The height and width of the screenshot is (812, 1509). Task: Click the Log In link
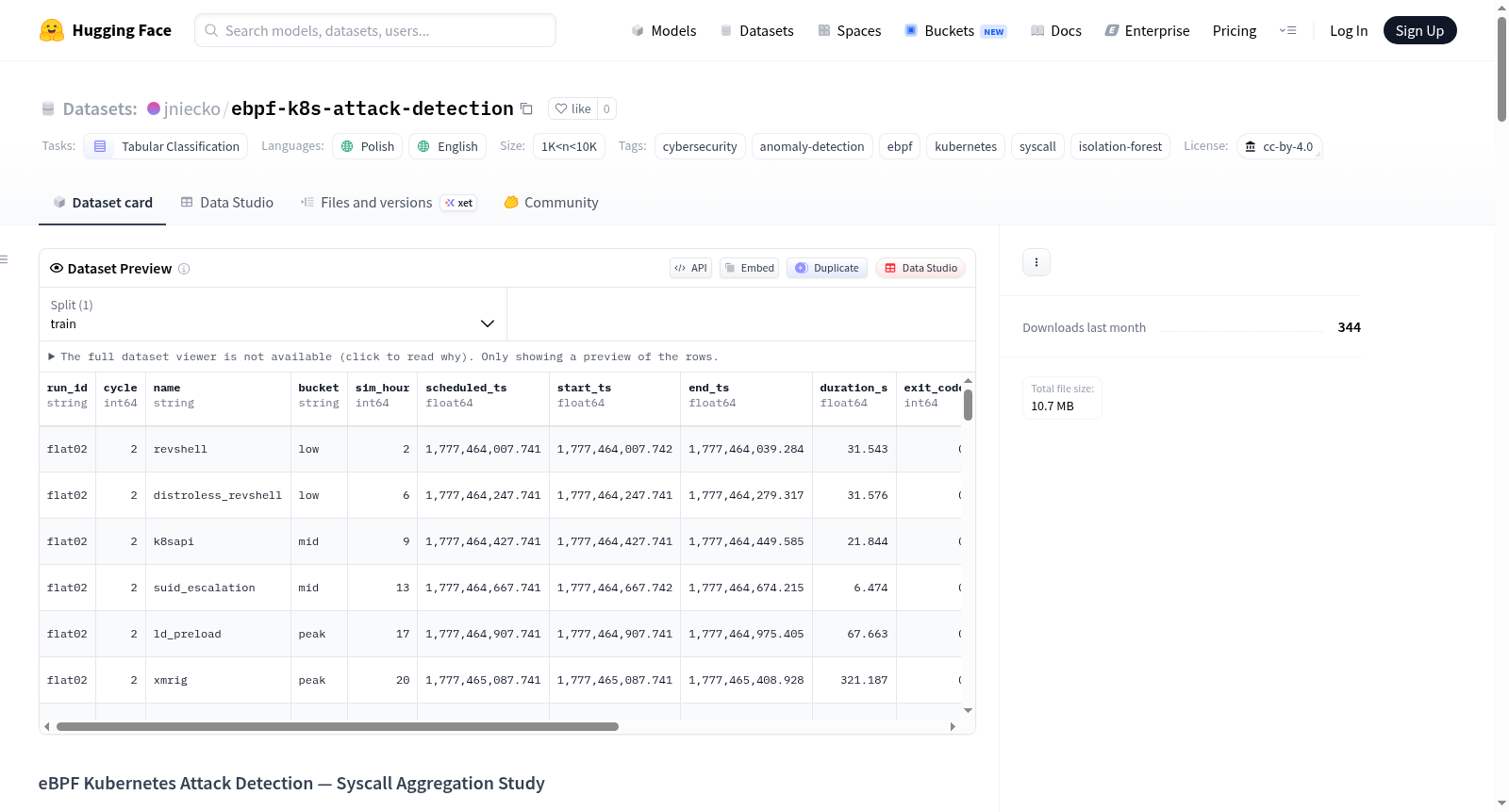point(1349,30)
